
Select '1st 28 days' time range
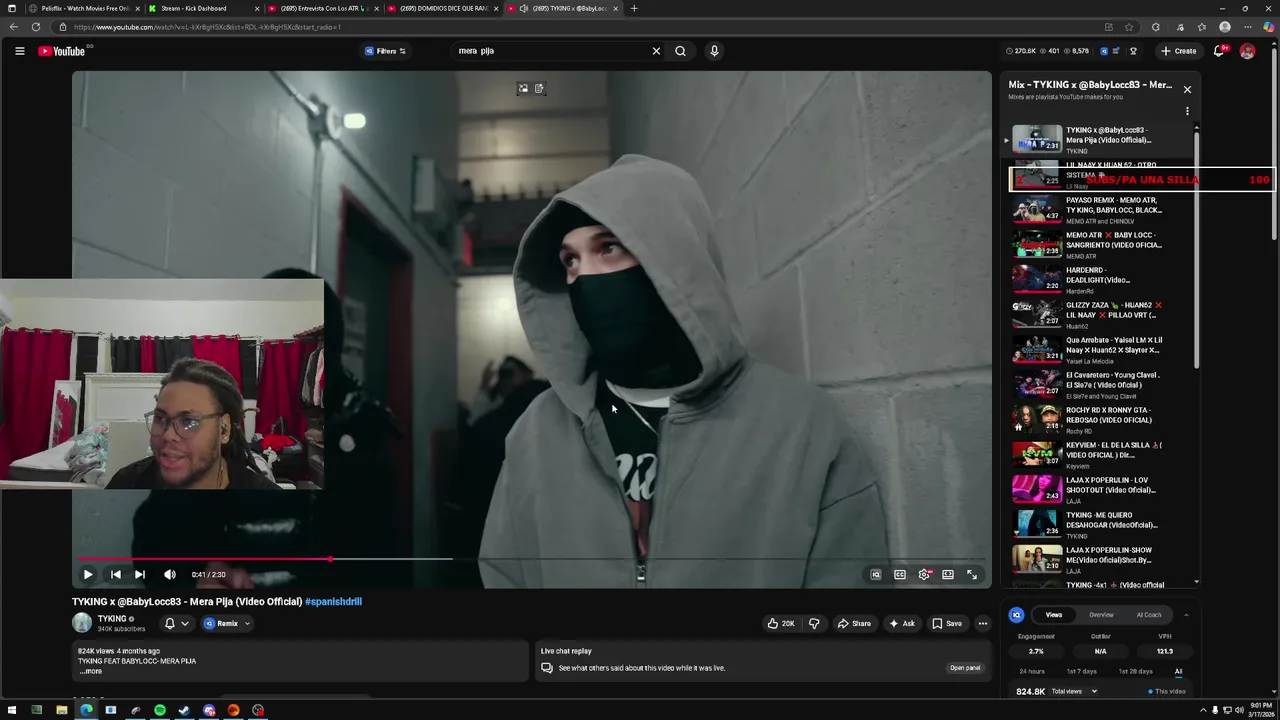[x=1135, y=671]
